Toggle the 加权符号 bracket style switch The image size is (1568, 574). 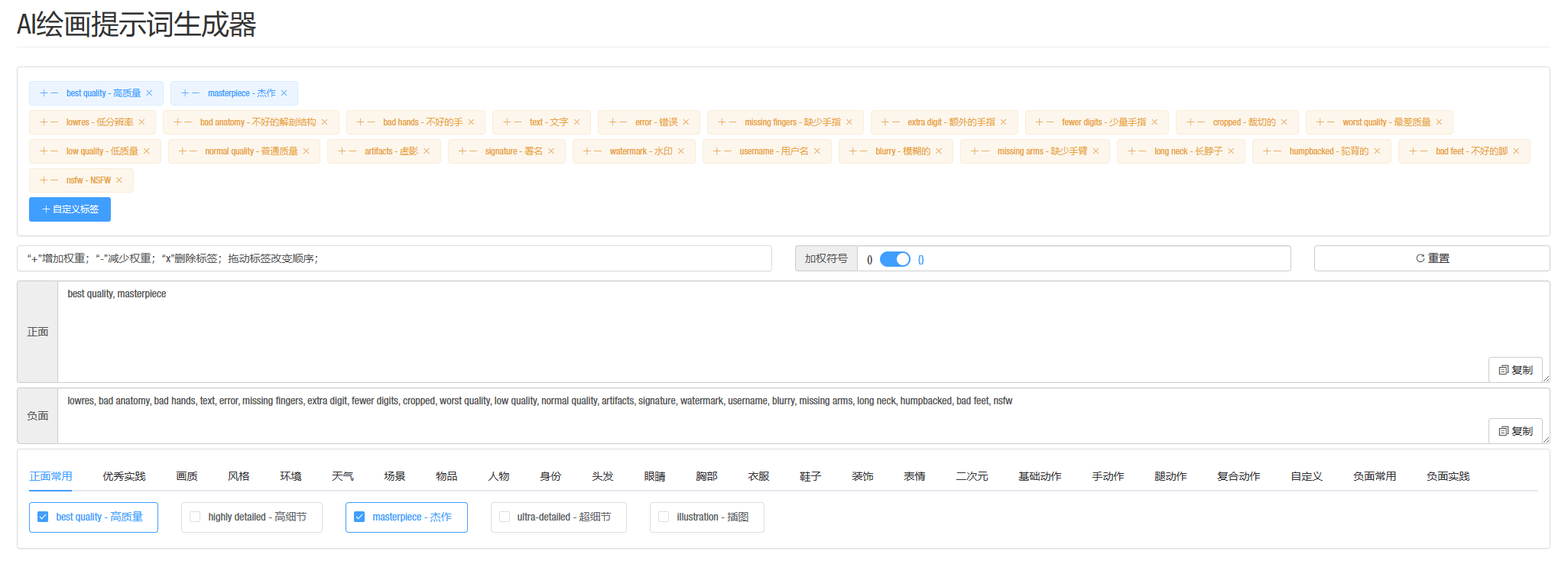pyautogui.click(x=894, y=259)
